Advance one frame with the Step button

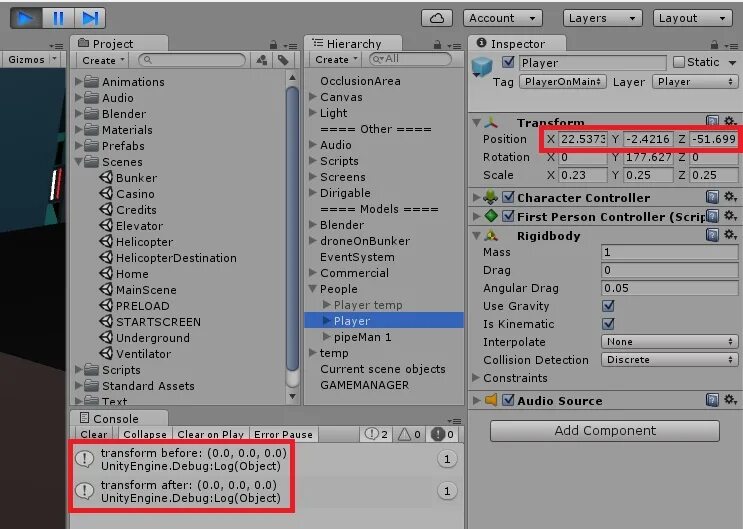[x=90, y=18]
